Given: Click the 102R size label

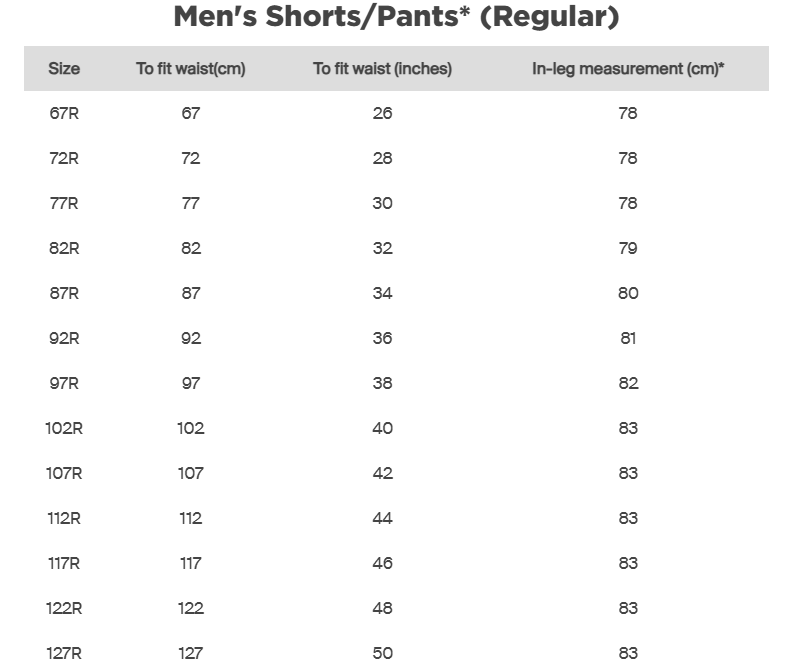Looking at the screenshot, I should 64,428.
